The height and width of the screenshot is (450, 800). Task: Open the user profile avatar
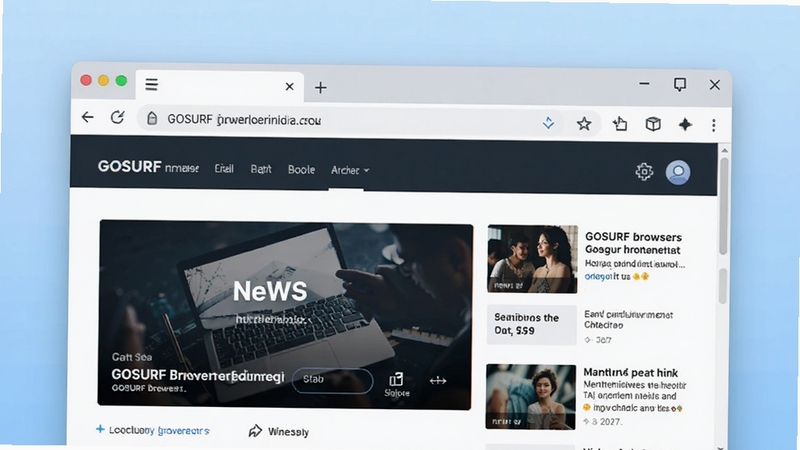tap(678, 172)
